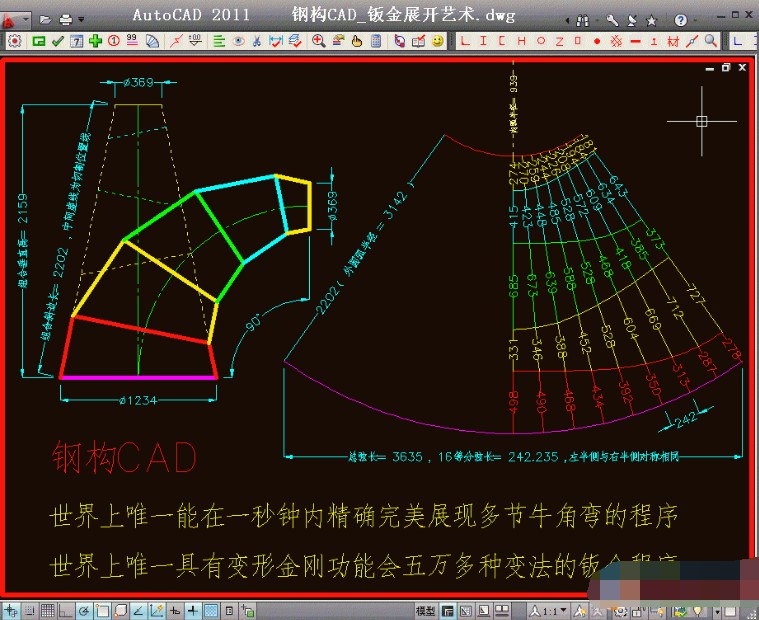Toggle Snap Mode in the status bar
This screenshot has height=620, width=759.
30,610
